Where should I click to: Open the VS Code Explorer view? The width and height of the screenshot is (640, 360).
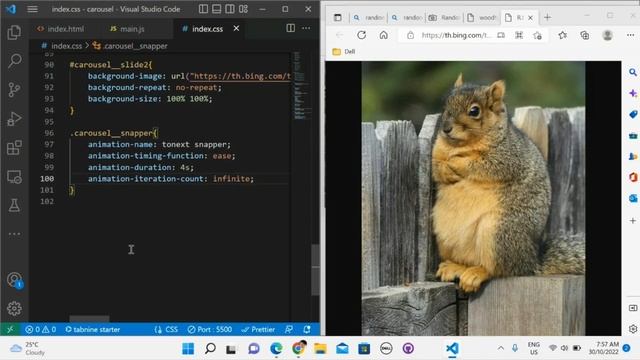point(14,32)
